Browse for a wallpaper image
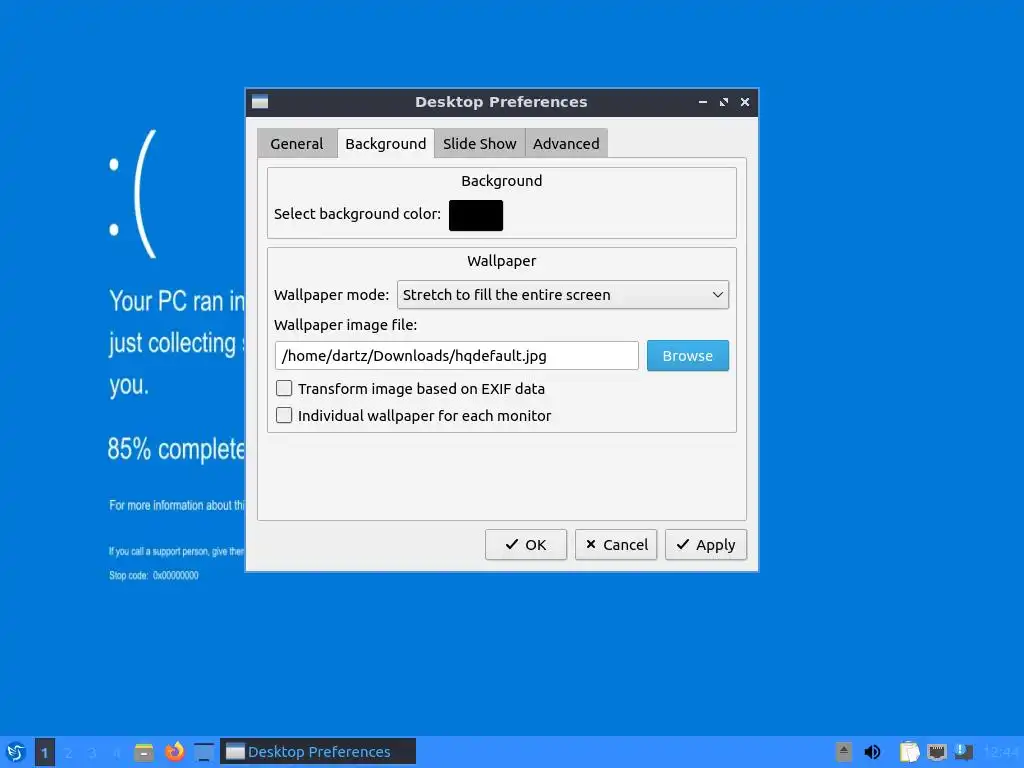 (x=688, y=356)
